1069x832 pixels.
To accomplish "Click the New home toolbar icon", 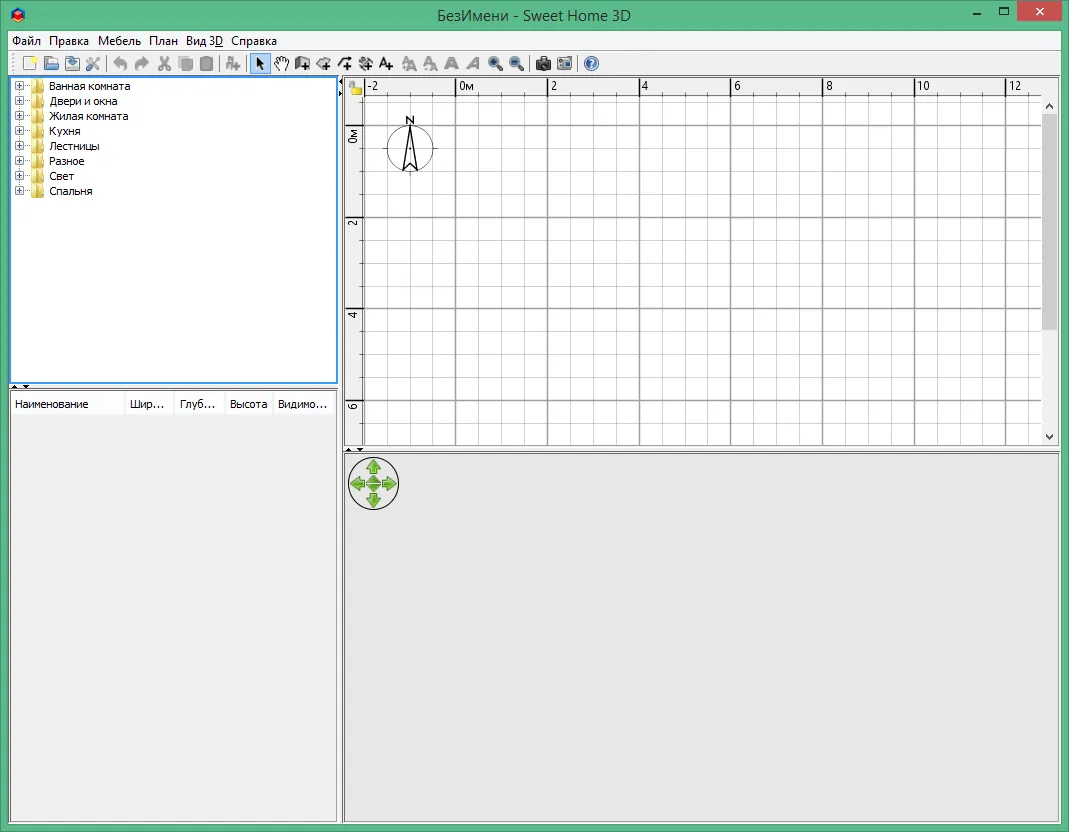I will coord(29,63).
